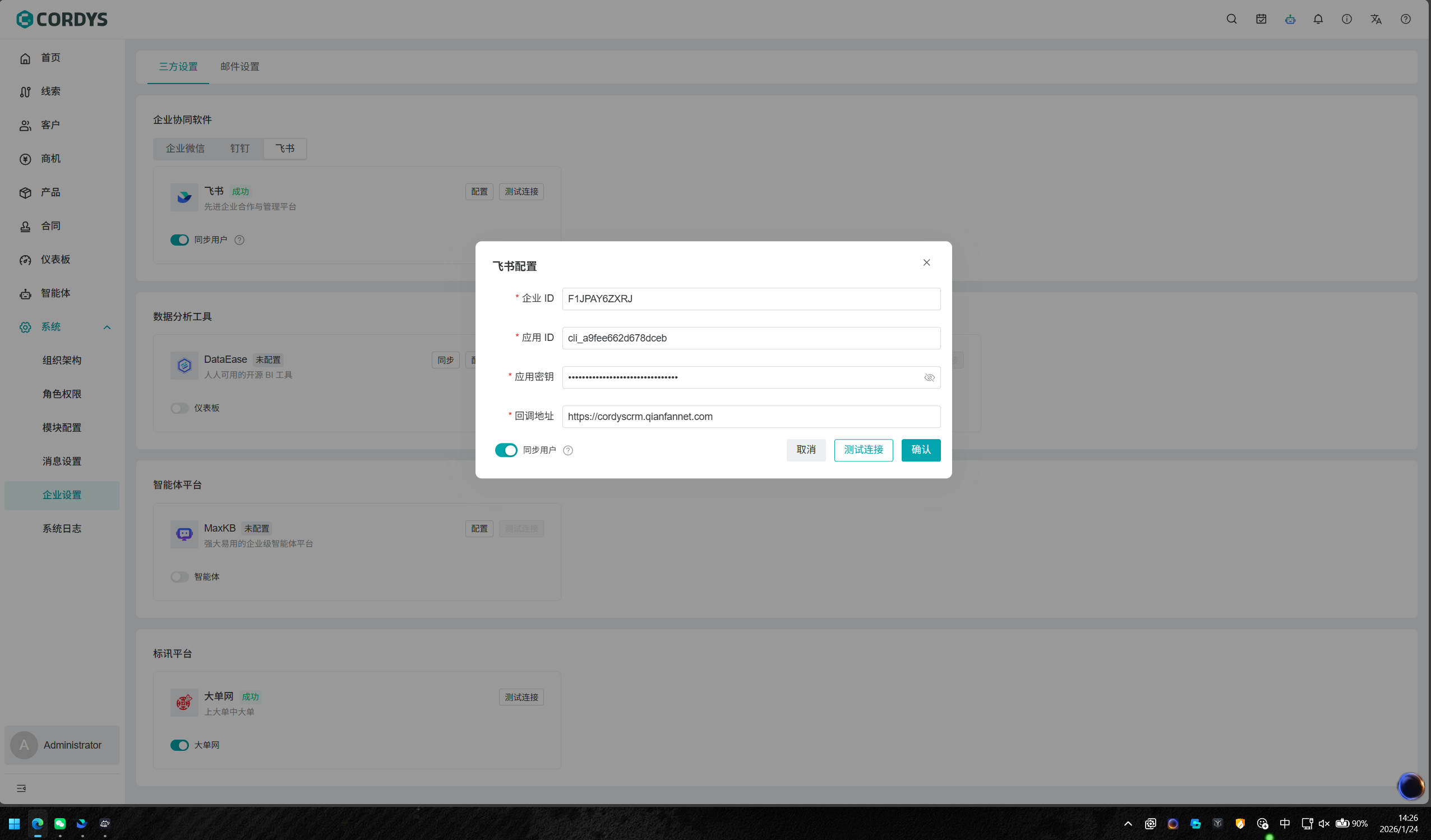Select the 钉钉 tab under 企业协同软件
The image size is (1431, 840).
(239, 149)
